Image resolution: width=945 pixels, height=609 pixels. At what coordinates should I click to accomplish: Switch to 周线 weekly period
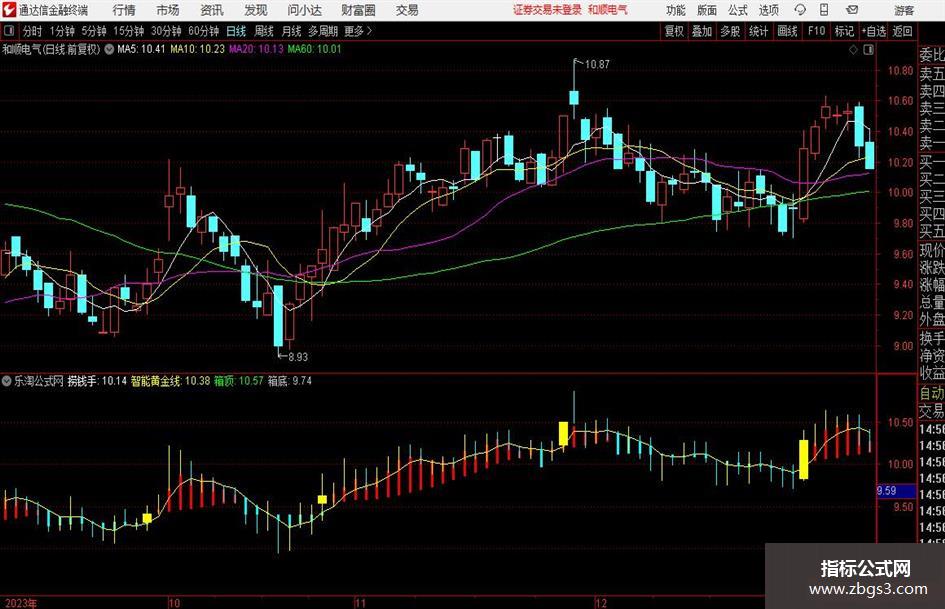point(264,31)
